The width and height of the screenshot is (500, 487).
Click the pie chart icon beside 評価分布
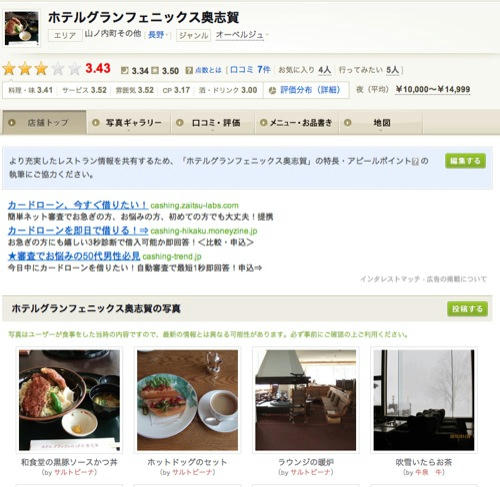(x=272, y=90)
